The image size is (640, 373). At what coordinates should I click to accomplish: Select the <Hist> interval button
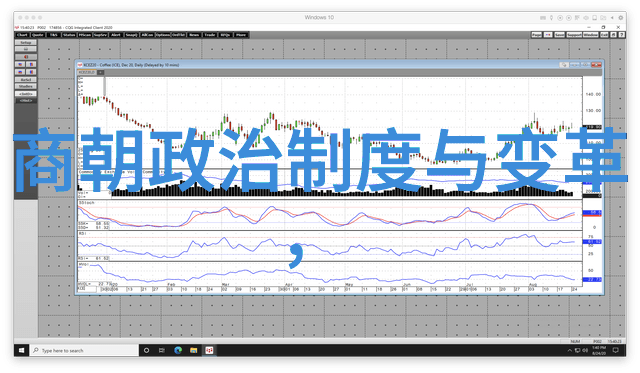point(26,100)
